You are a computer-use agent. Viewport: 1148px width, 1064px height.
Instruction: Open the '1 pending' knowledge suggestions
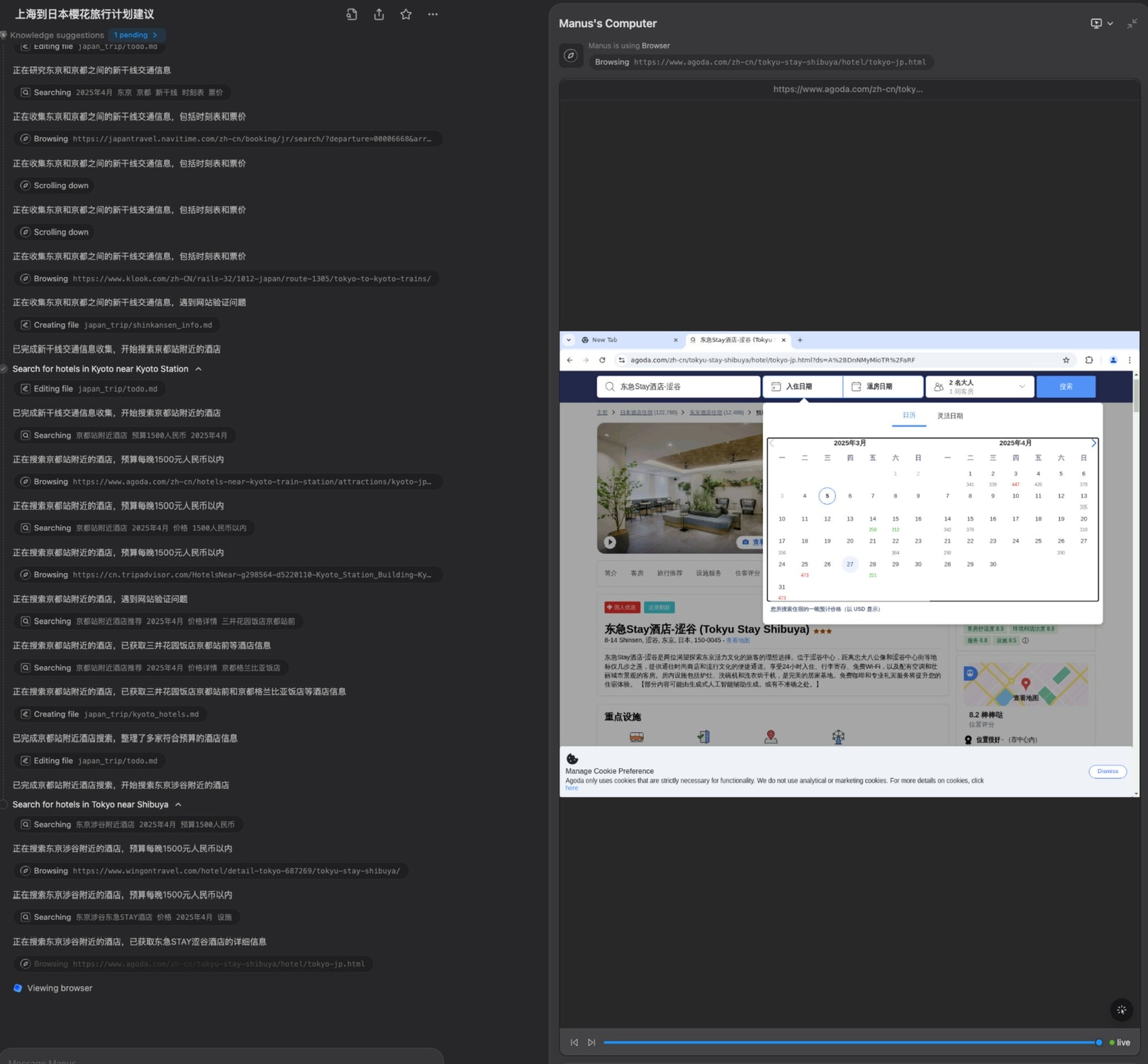pos(135,35)
